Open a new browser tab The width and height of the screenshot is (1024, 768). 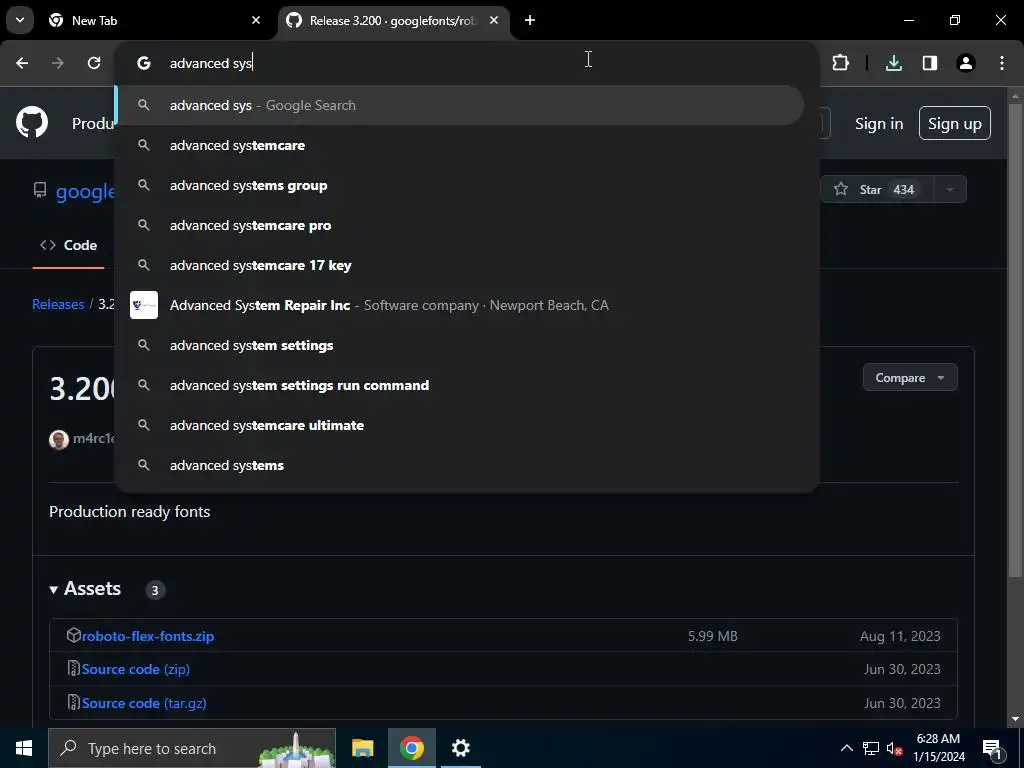[530, 20]
